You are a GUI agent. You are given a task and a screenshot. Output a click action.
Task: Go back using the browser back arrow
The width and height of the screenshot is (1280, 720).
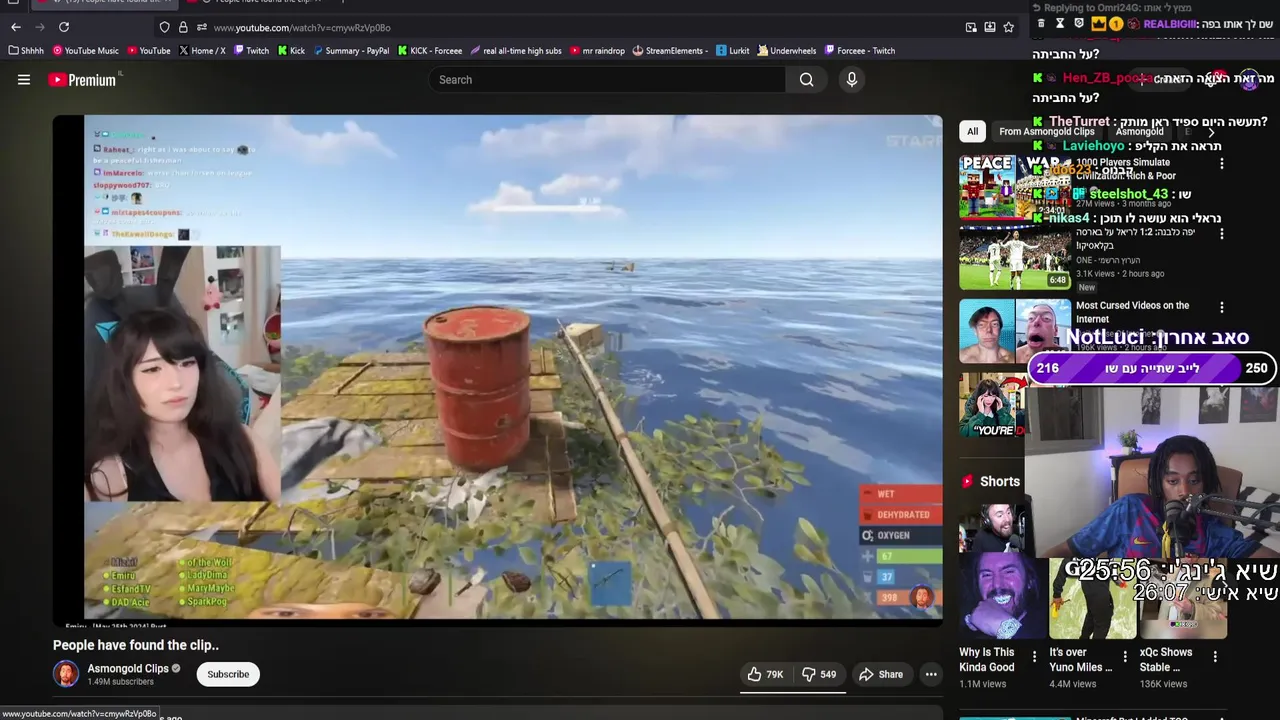coord(16,27)
